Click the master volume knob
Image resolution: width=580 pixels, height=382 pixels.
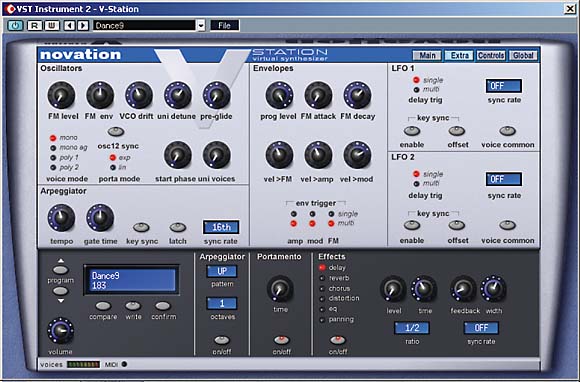(60, 331)
